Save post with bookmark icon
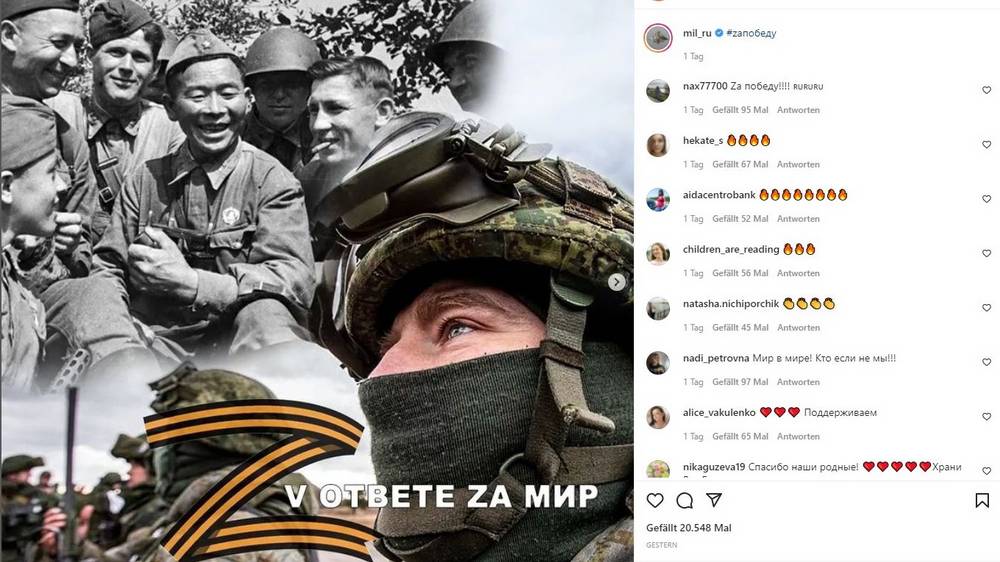1000x562 pixels. pyautogui.click(x=982, y=500)
